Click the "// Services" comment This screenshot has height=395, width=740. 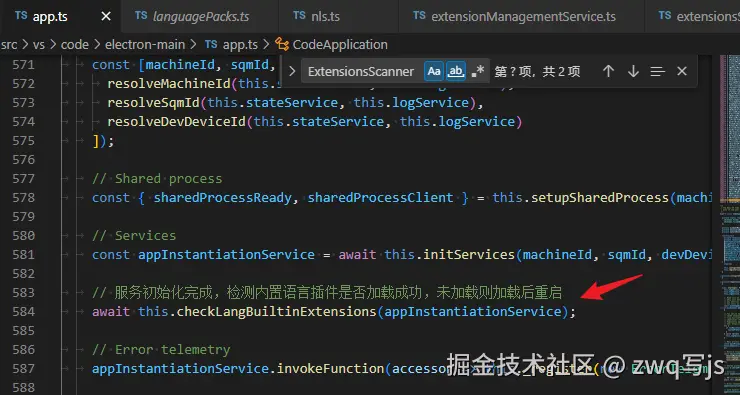point(134,235)
